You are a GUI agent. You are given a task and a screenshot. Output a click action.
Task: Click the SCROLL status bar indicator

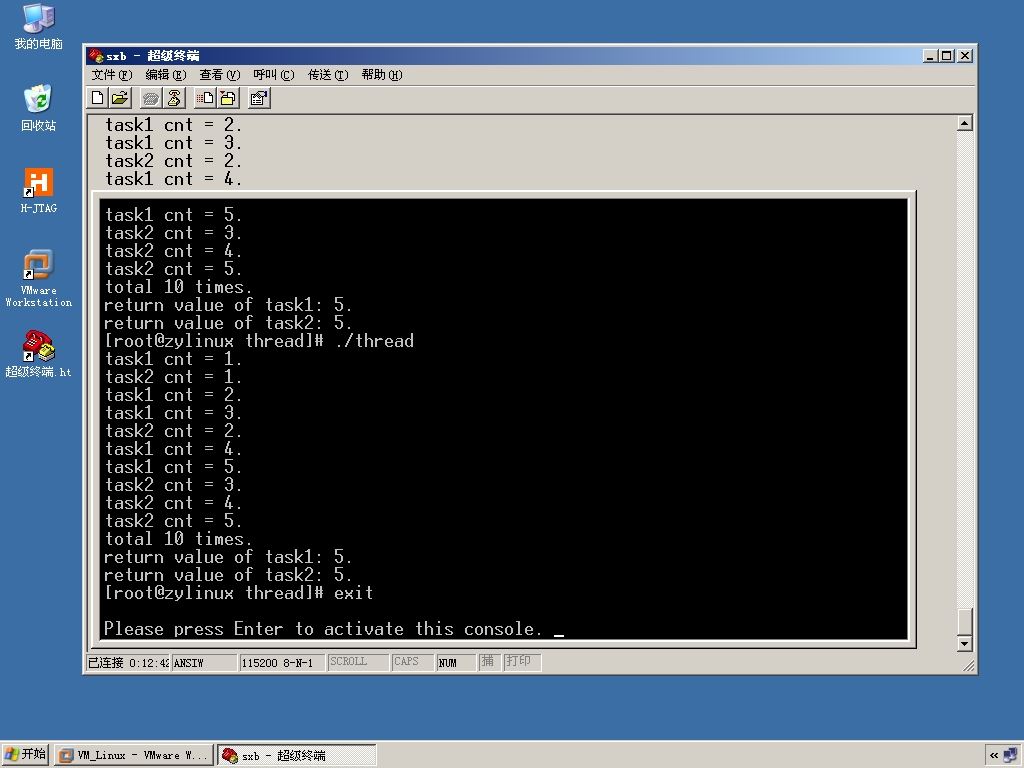[x=357, y=662]
